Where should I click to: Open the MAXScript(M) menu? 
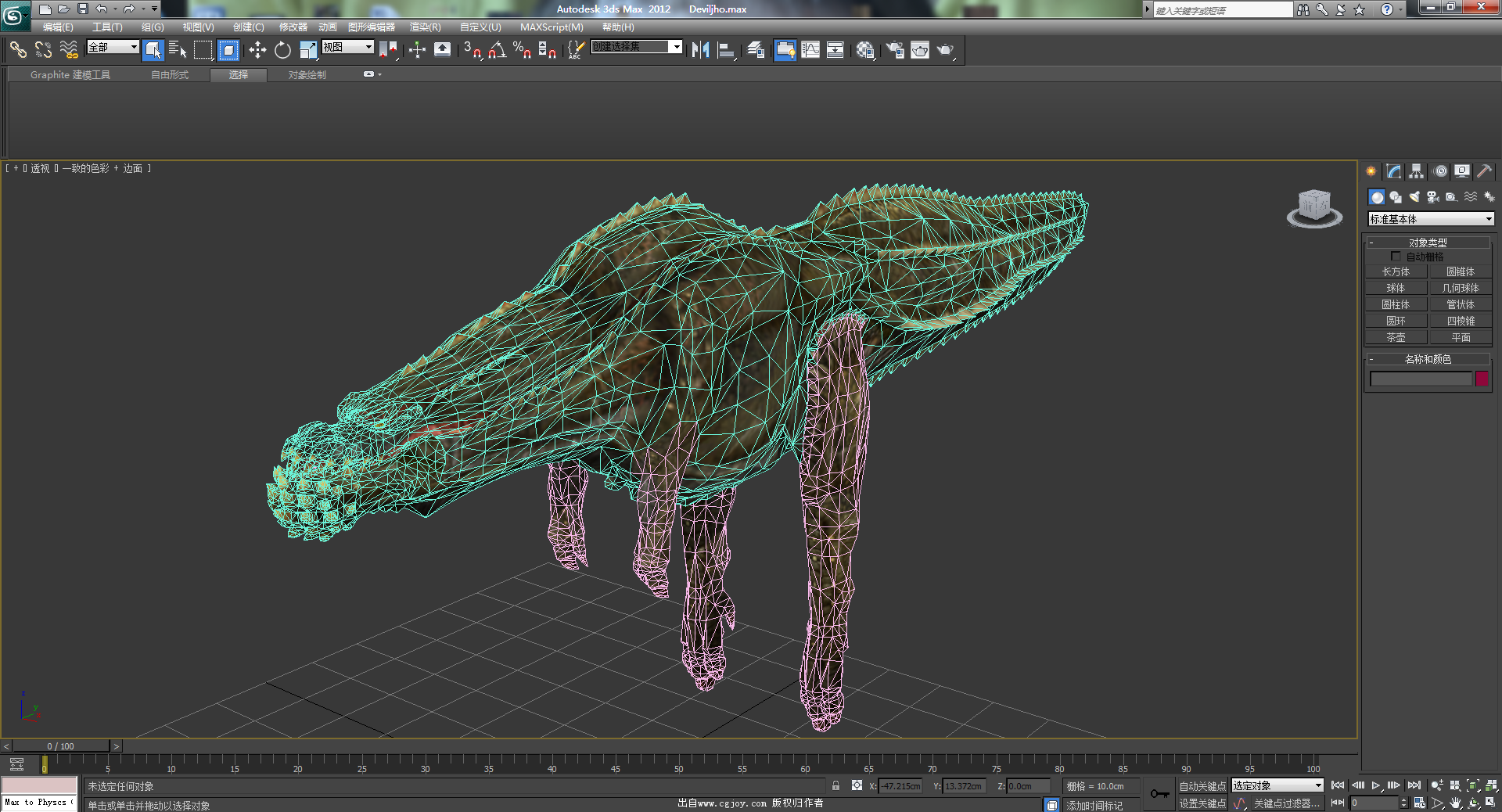pyautogui.click(x=552, y=27)
